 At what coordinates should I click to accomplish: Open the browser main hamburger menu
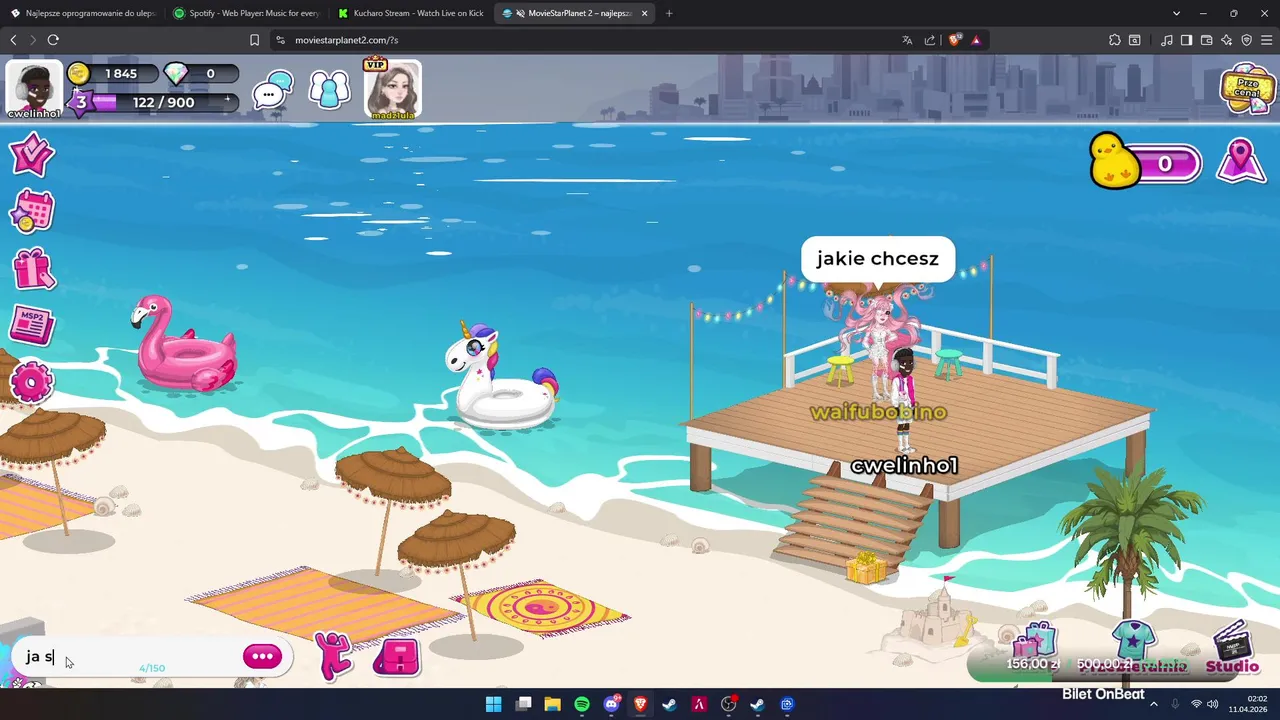(1267, 40)
